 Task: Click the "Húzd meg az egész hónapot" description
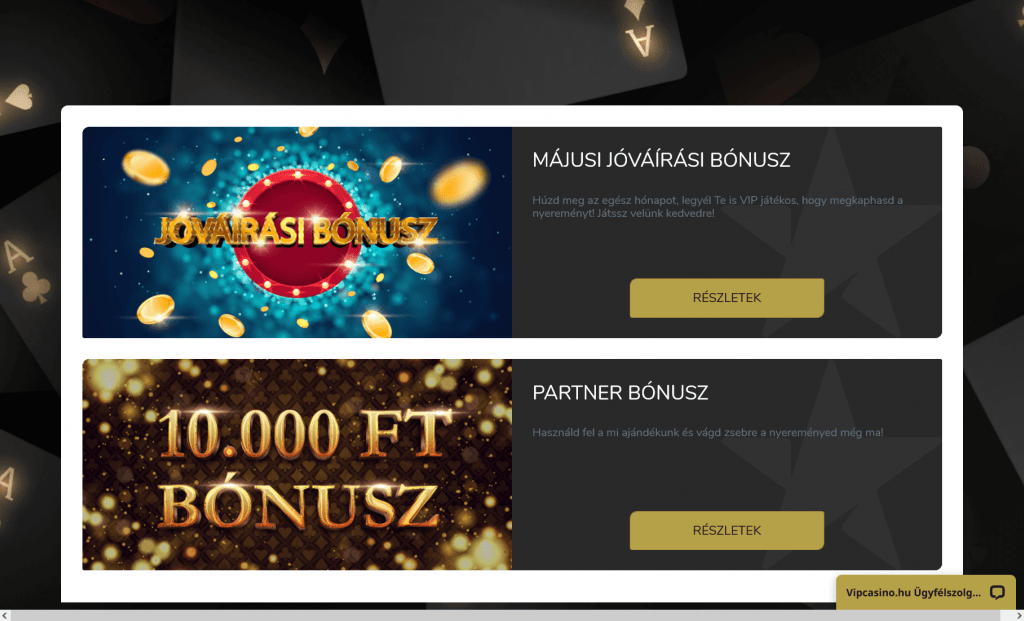pyautogui.click(x=717, y=207)
